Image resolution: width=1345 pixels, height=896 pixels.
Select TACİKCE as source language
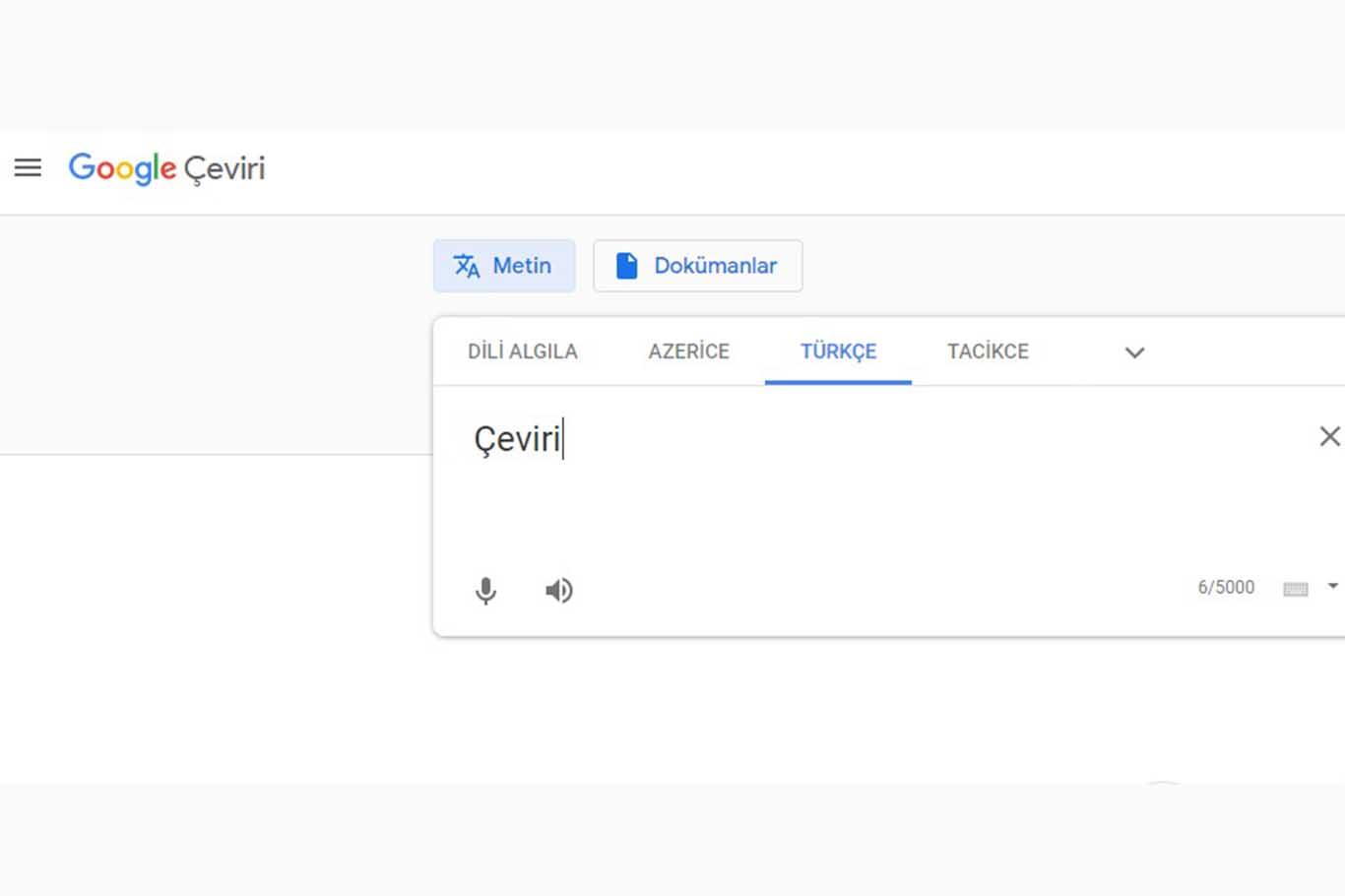coord(988,352)
